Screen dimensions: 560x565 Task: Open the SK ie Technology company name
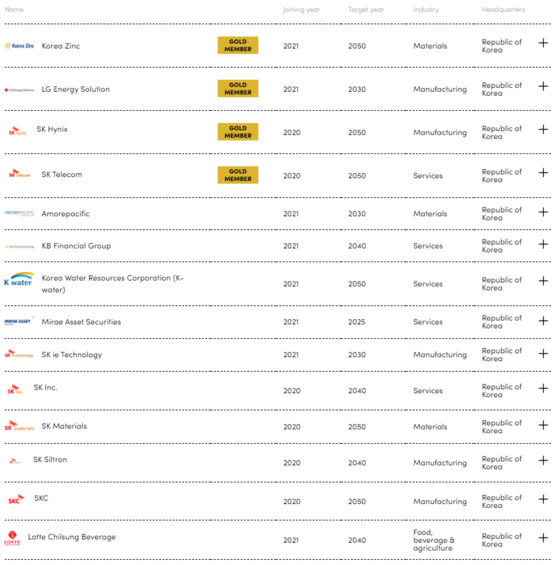(72, 355)
